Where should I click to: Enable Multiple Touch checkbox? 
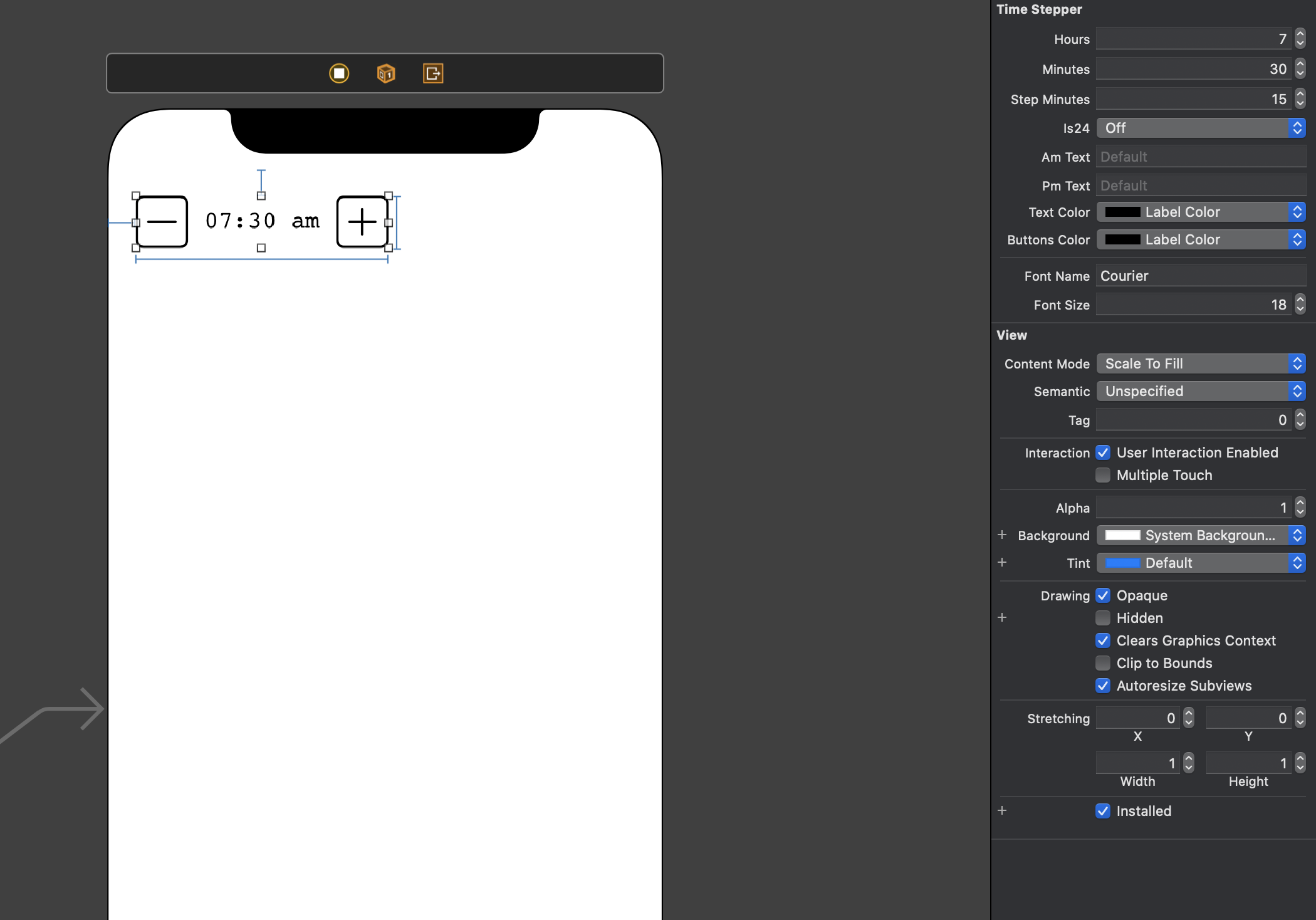pyautogui.click(x=1103, y=475)
